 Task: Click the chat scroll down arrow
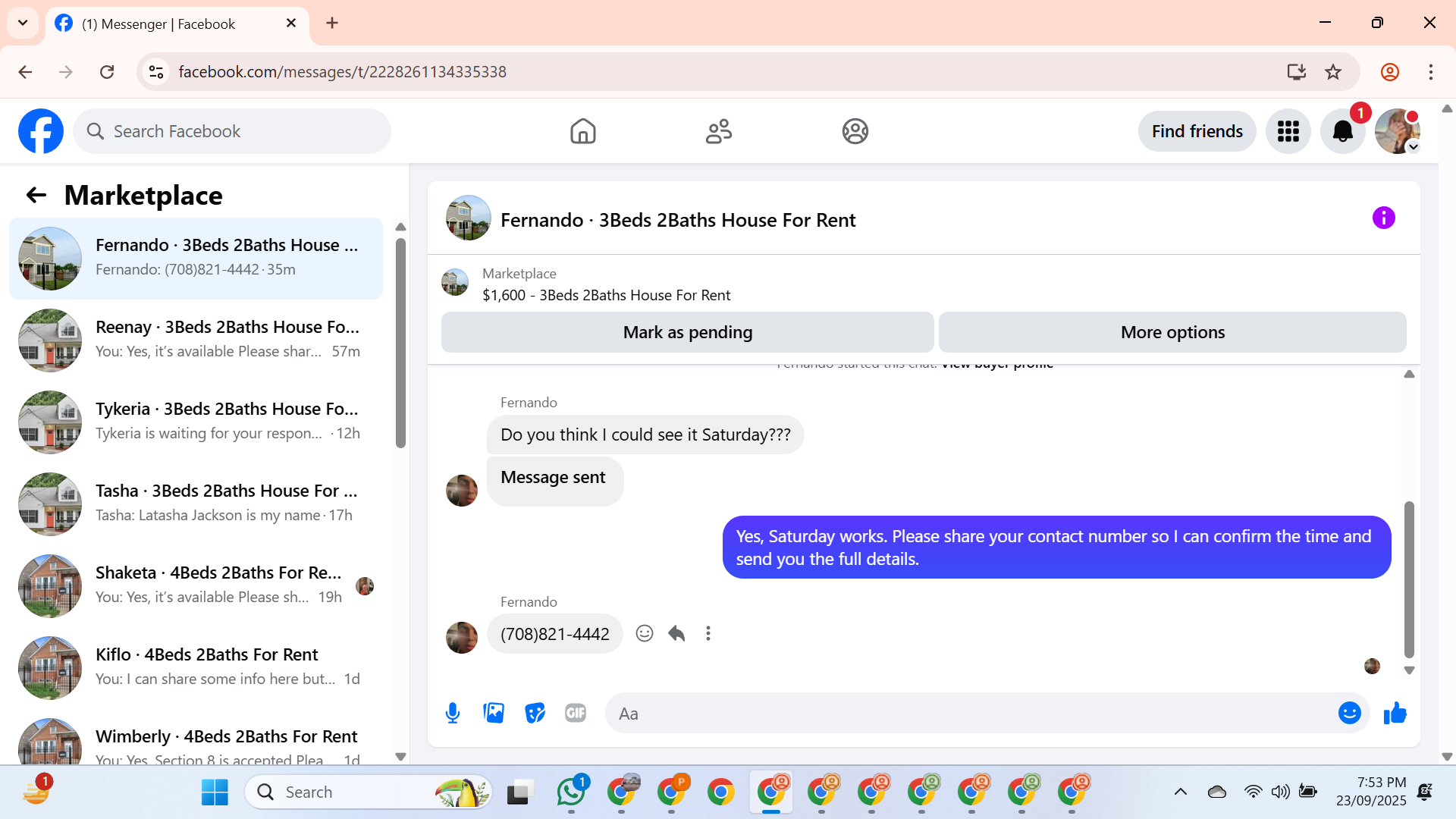(x=1409, y=670)
